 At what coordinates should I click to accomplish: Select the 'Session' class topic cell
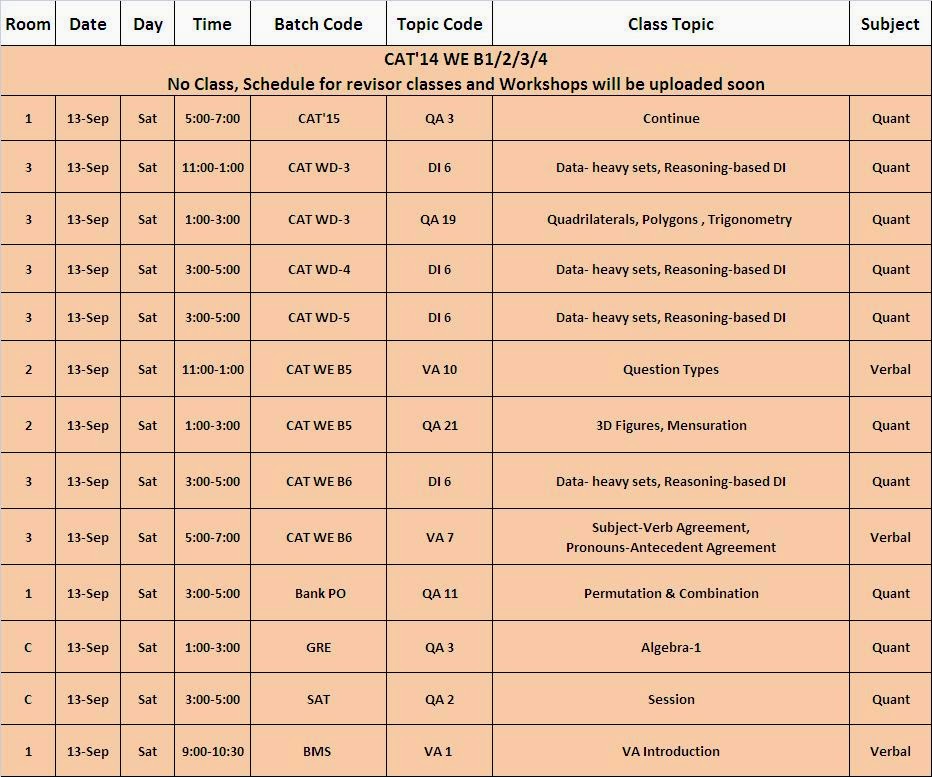[x=670, y=699]
